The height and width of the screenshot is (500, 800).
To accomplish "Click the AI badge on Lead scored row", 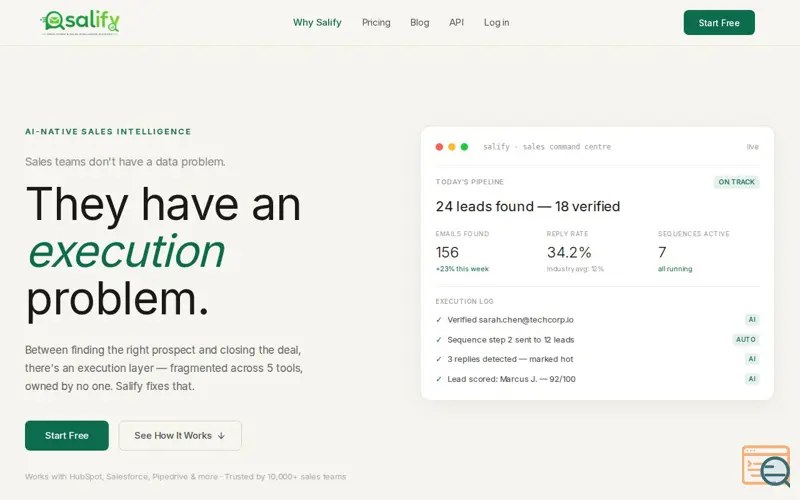I will (x=752, y=379).
